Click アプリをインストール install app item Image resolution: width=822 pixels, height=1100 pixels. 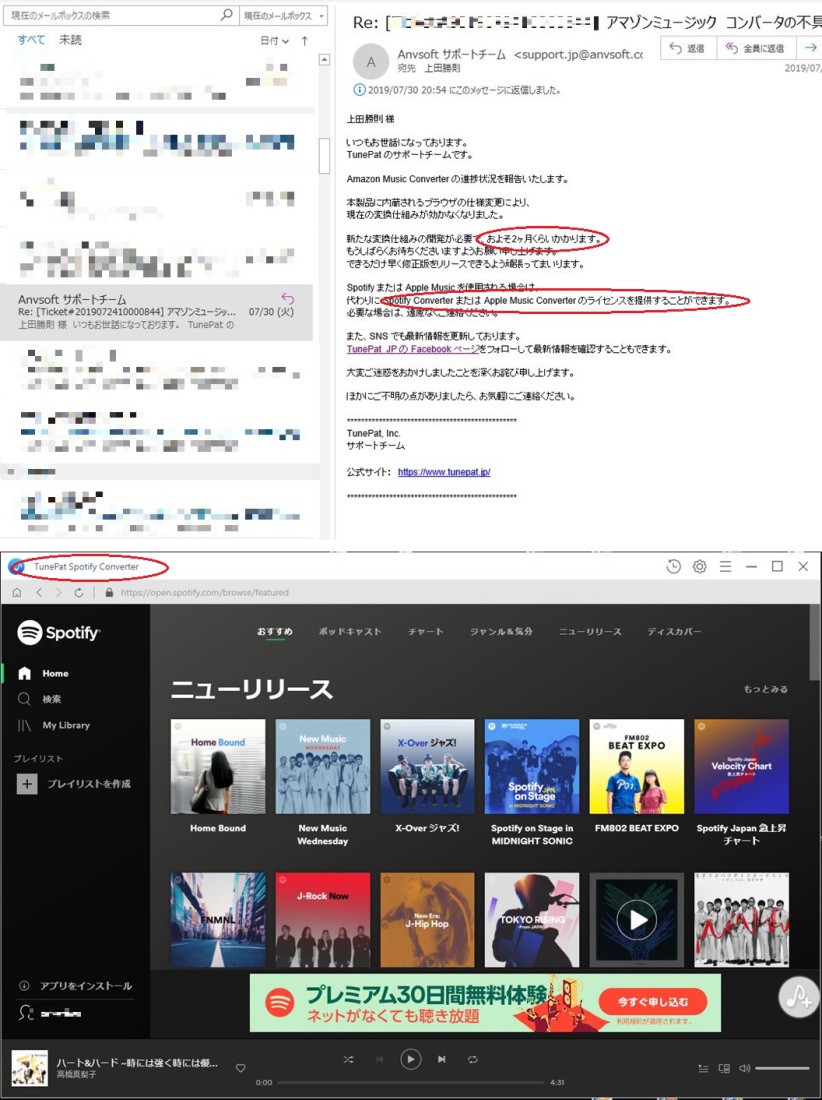(75, 986)
